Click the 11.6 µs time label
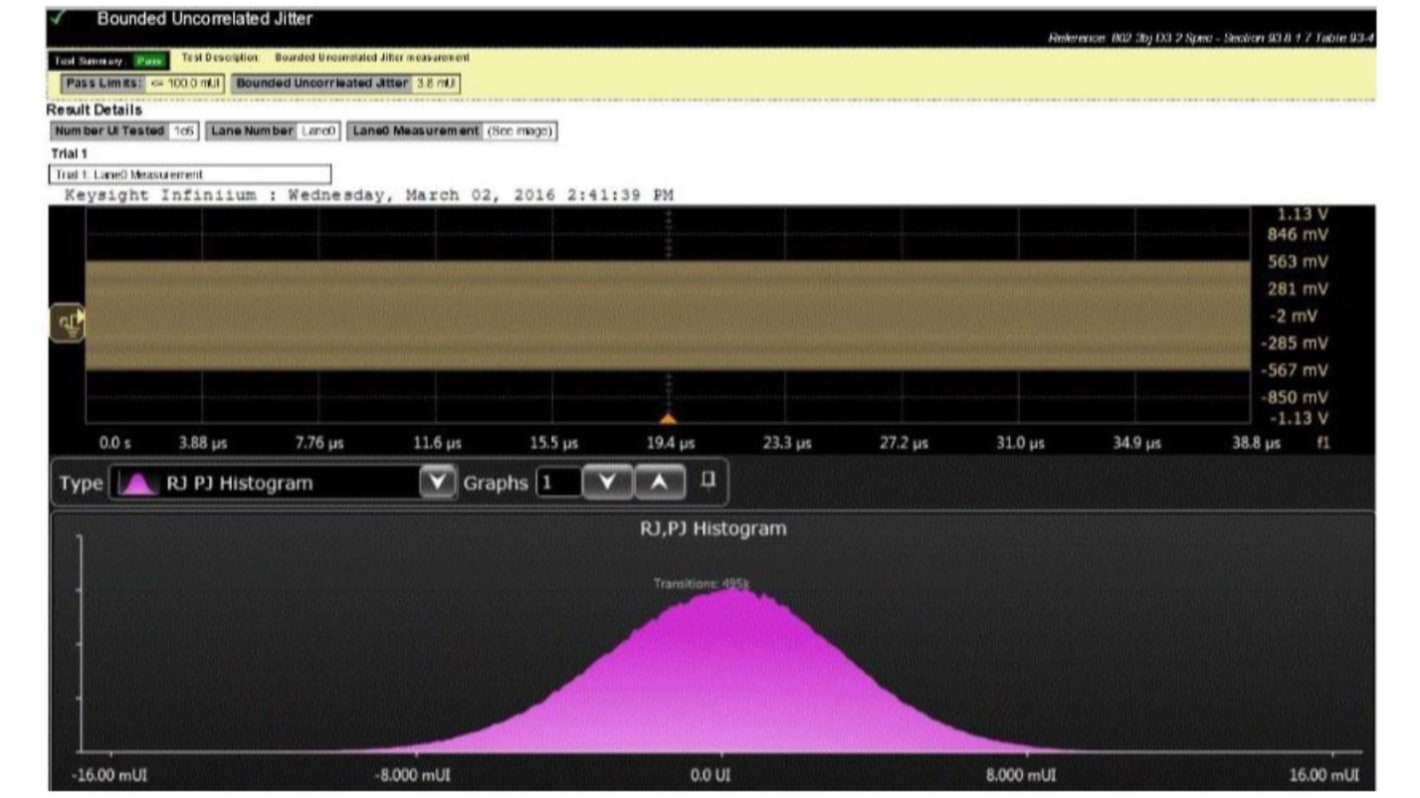Viewport: 1420px width, 798px height. [x=438, y=442]
